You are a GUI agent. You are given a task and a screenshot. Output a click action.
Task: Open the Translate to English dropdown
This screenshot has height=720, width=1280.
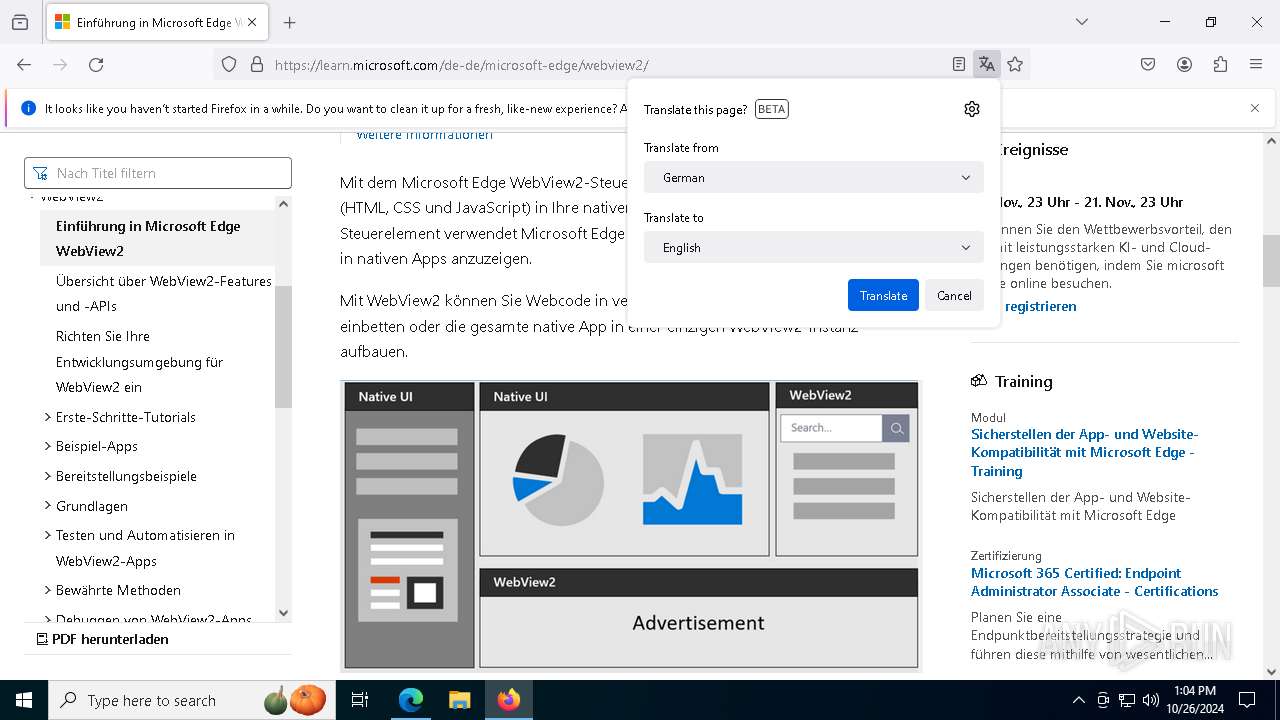pos(814,247)
